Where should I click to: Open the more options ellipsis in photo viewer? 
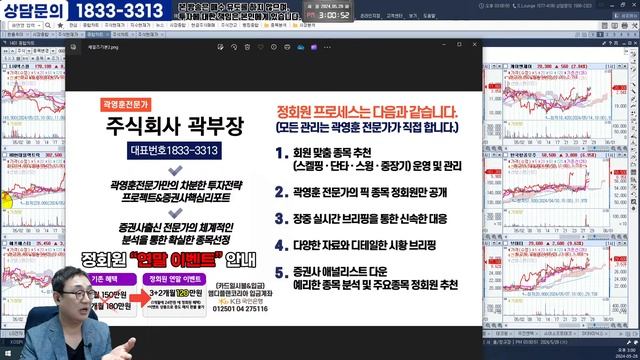pos(327,47)
